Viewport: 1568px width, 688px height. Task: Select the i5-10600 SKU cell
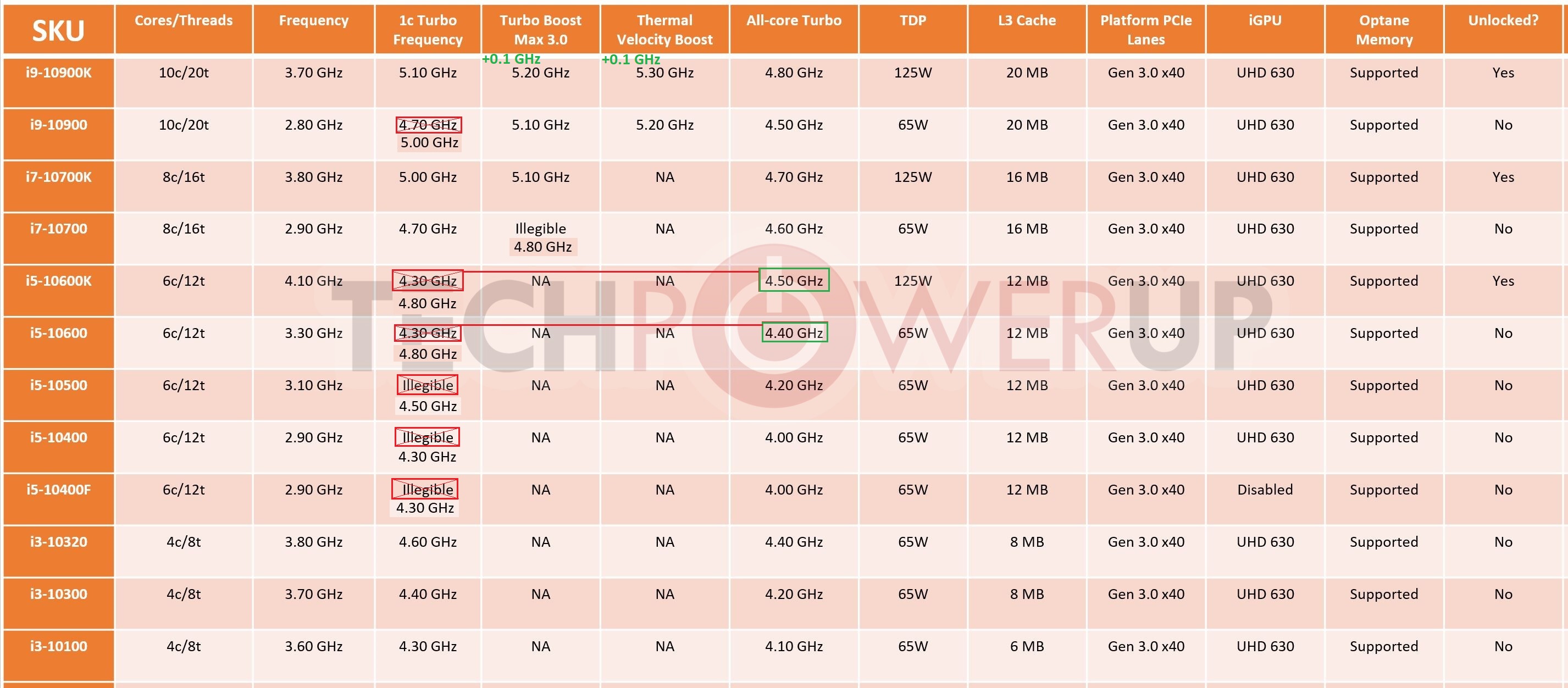coord(58,343)
